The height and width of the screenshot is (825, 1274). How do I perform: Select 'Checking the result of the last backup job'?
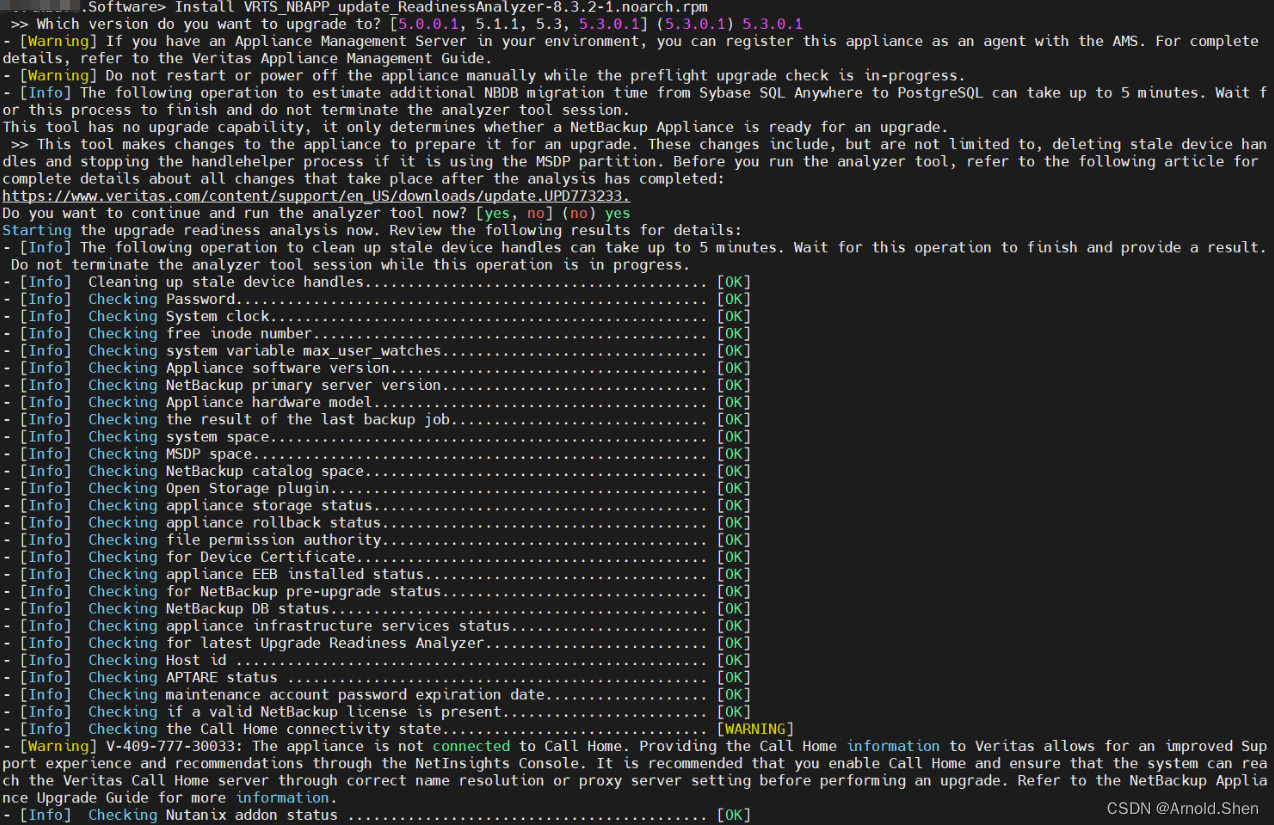pos(376,419)
